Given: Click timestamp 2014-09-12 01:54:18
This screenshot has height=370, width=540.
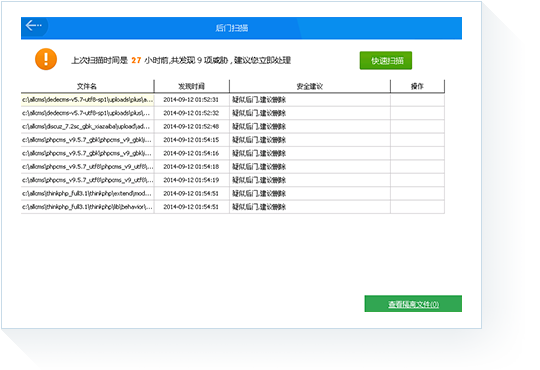Looking at the screenshot, I should [x=191, y=167].
